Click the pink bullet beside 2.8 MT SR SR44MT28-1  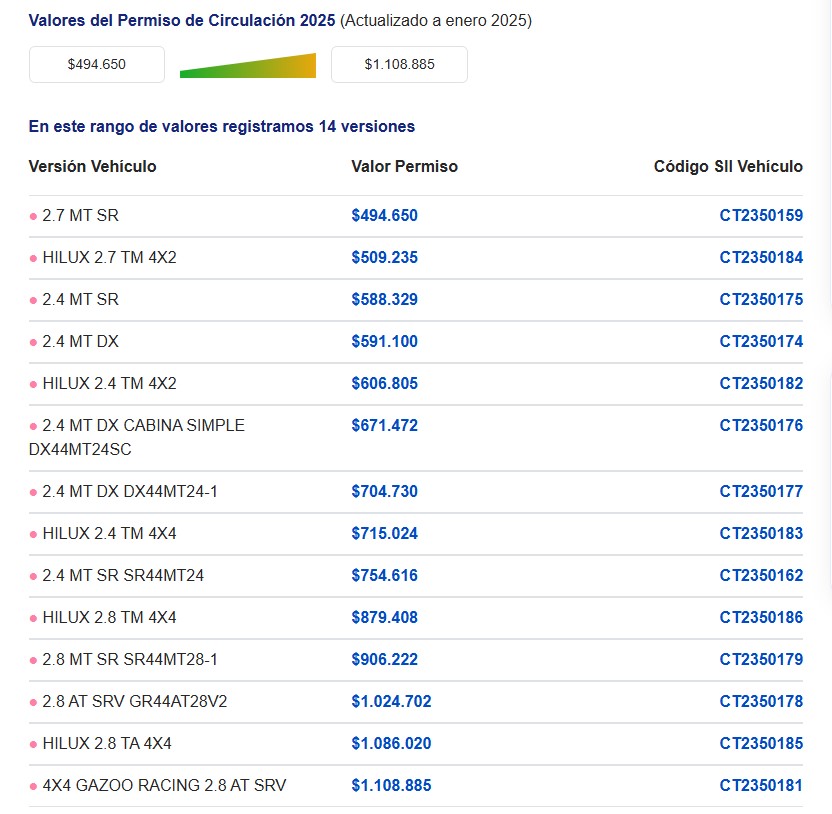33,660
